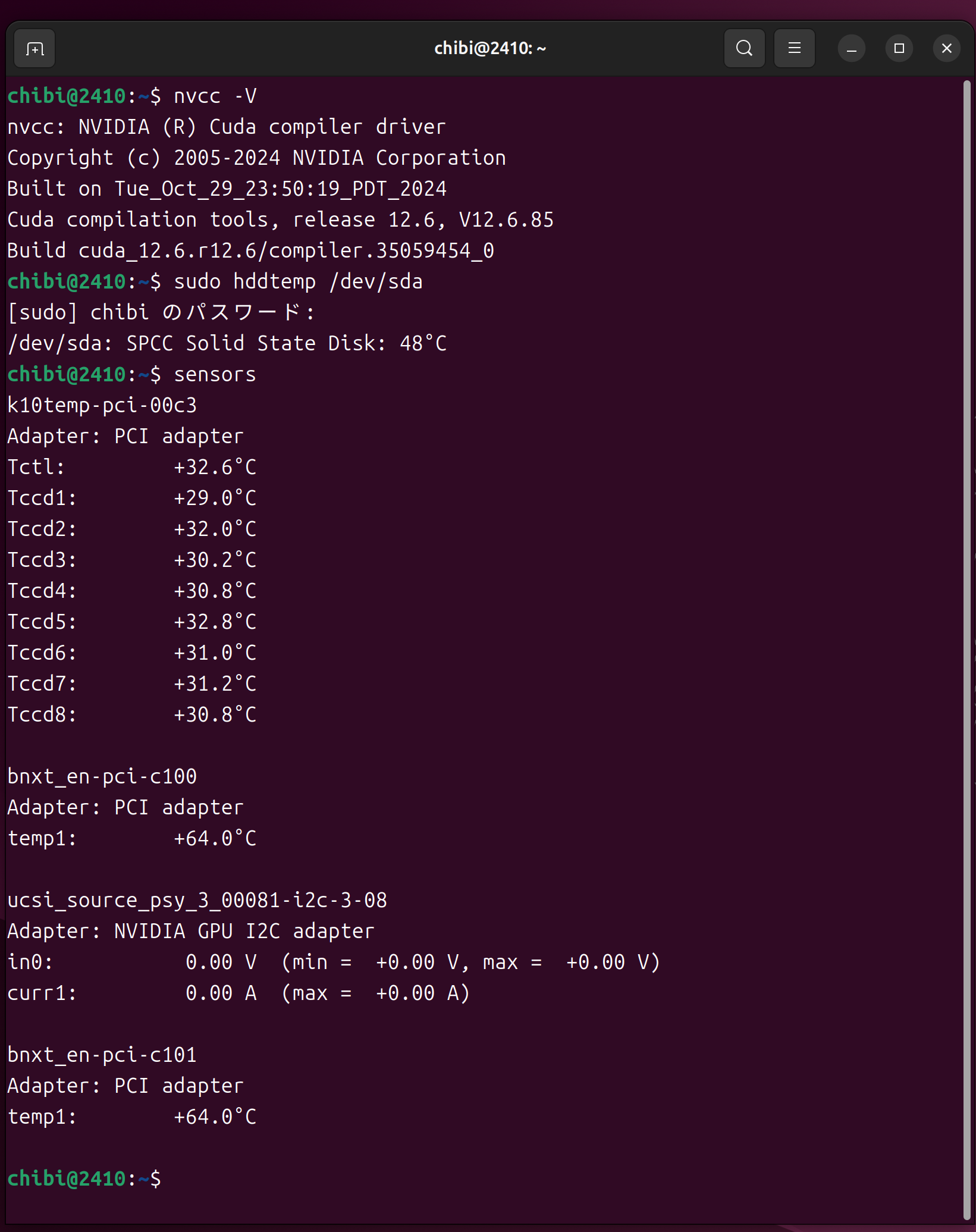Close the terminal window

pyautogui.click(x=946, y=49)
